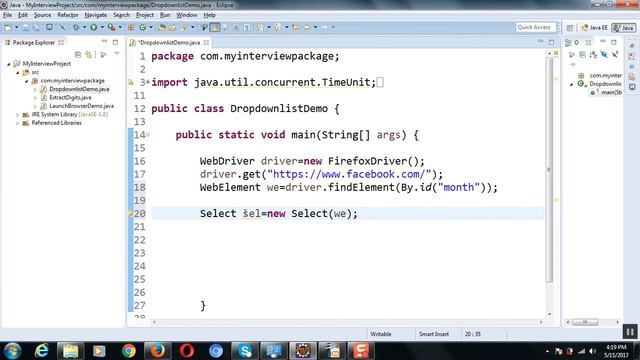Click the Chrome icon in taskbar

129,351
